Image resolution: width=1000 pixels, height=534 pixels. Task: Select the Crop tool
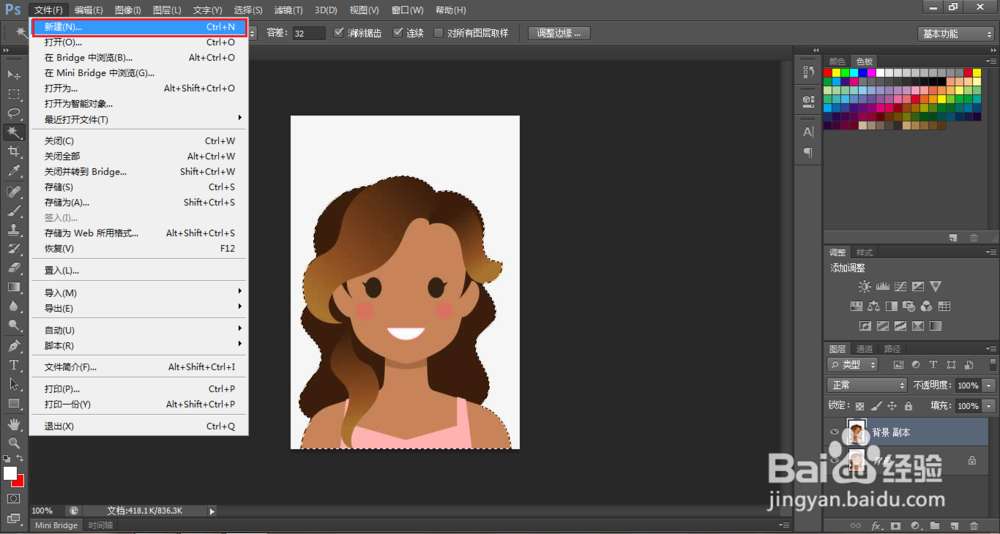click(13, 152)
